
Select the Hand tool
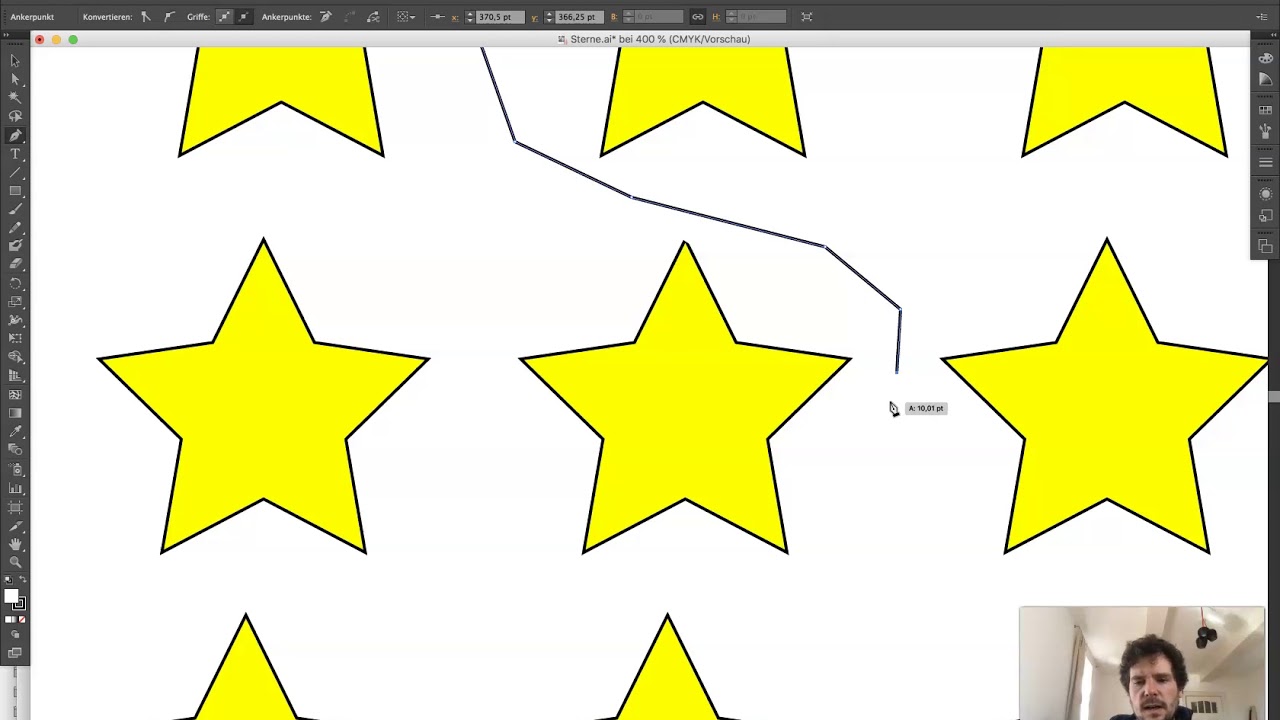click(x=15, y=544)
